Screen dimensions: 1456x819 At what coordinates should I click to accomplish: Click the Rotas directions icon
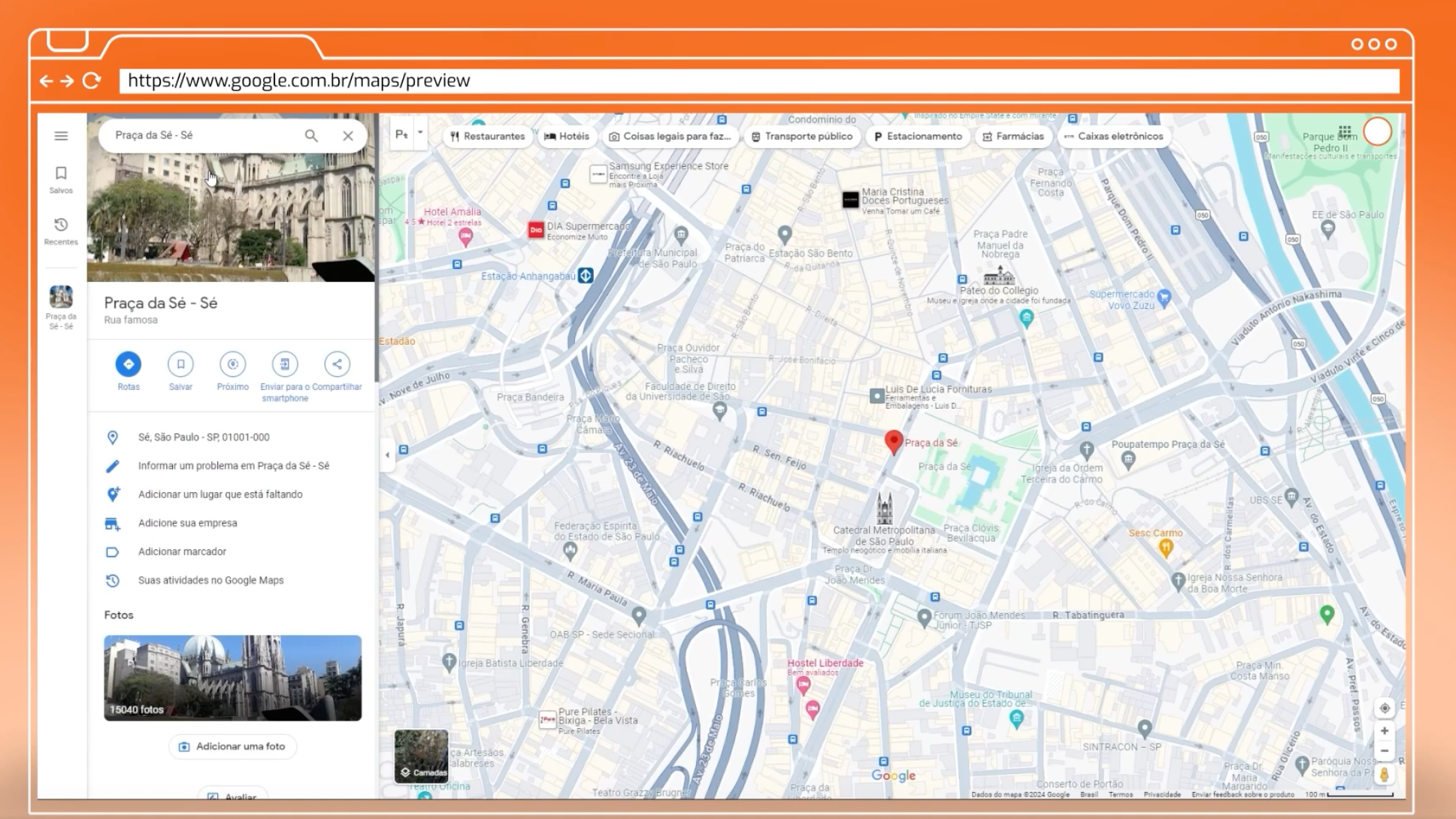coord(129,364)
